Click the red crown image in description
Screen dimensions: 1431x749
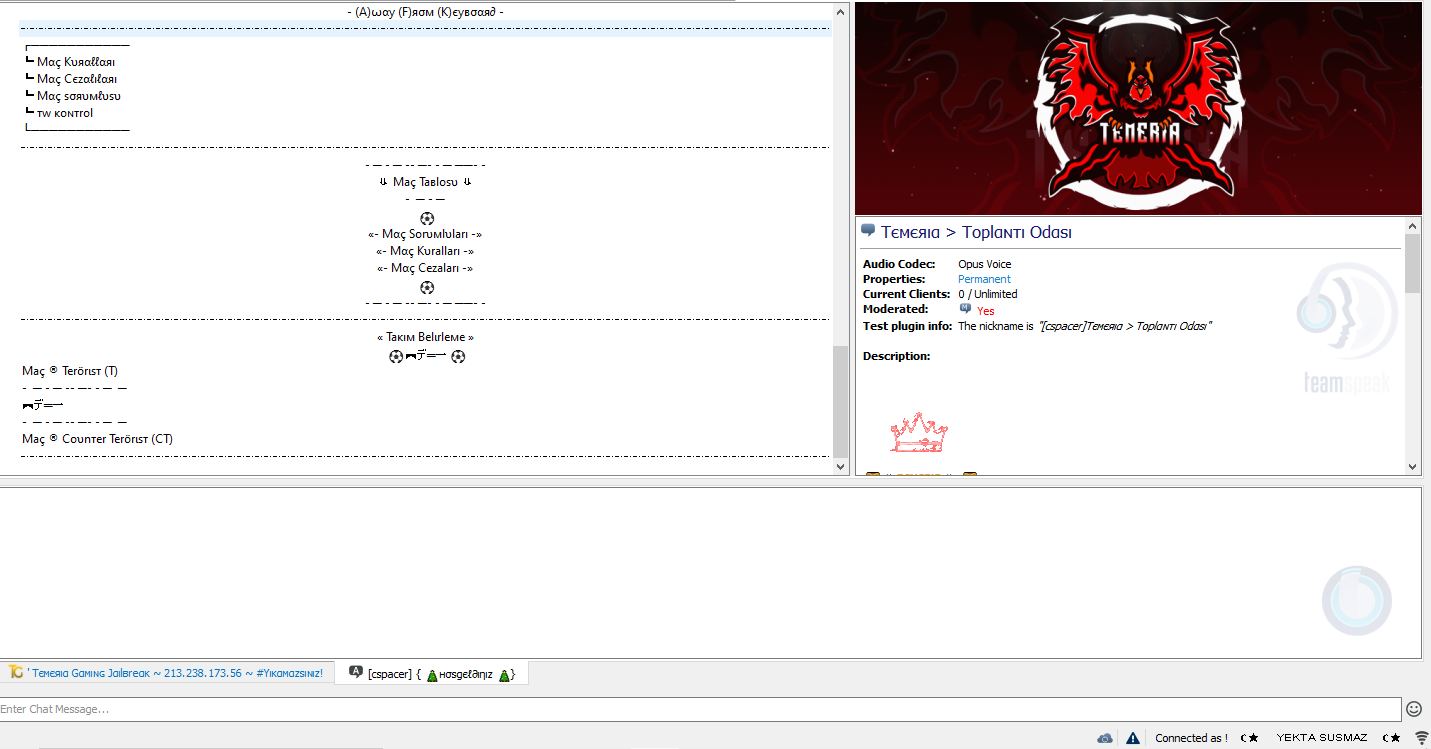(919, 432)
